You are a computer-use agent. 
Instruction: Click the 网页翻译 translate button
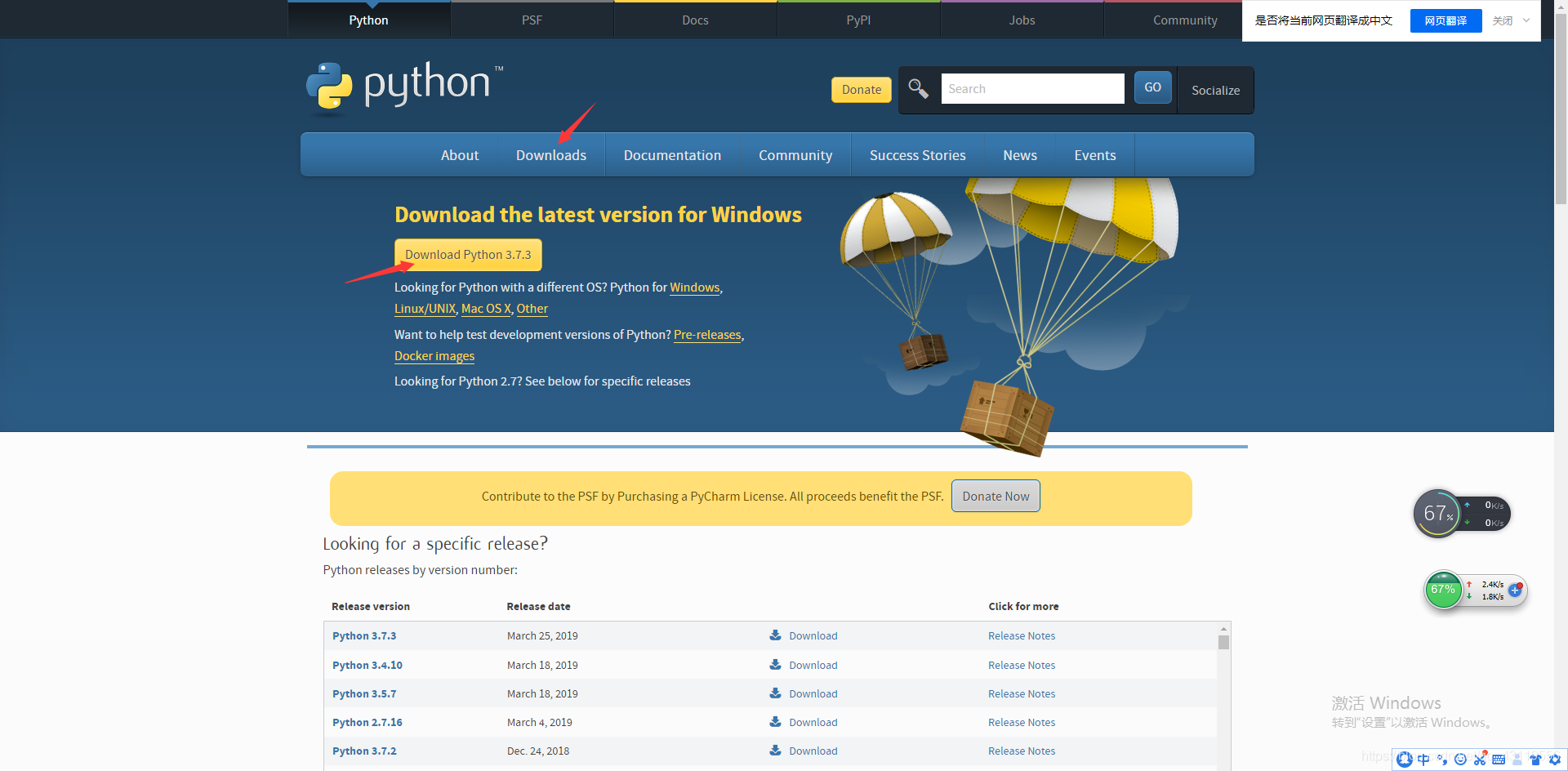pos(1445,20)
